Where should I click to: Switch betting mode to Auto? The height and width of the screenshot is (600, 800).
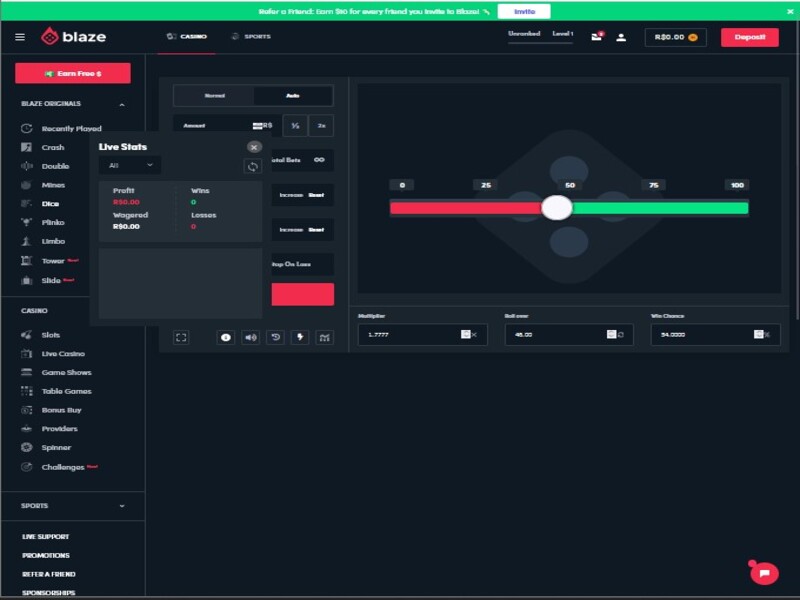[x=293, y=96]
